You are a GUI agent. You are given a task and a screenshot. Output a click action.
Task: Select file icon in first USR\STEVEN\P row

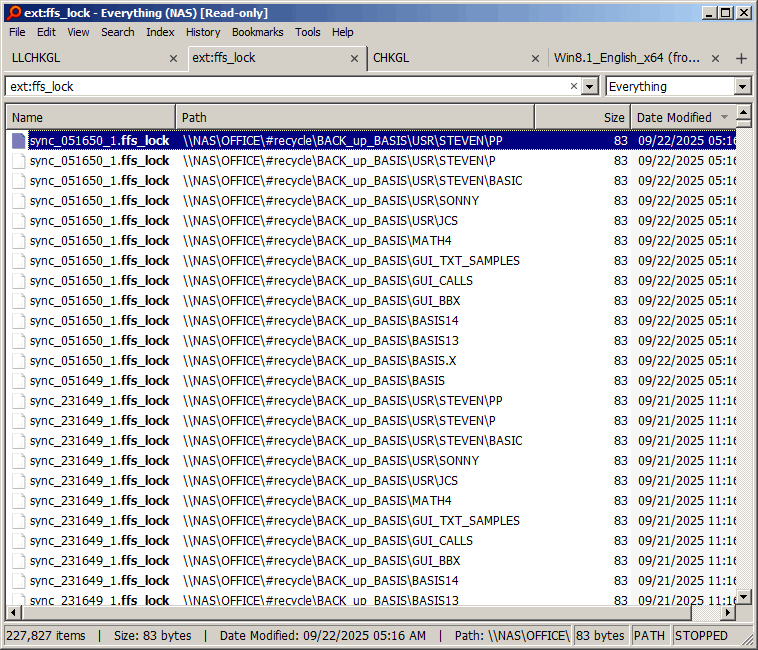tap(19, 160)
